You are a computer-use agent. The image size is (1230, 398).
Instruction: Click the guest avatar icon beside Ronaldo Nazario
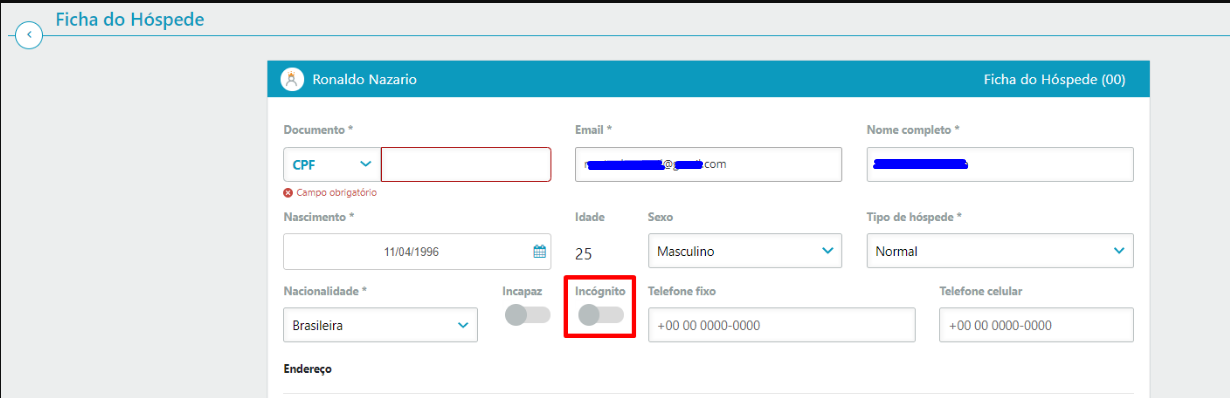292,79
